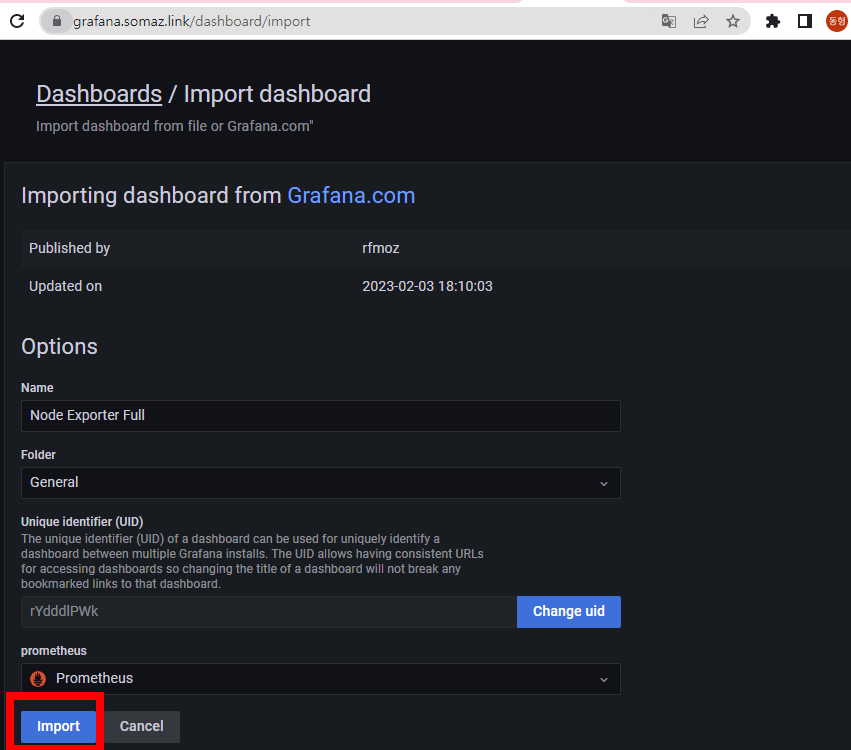
Task: Click the Prometheus flame logo icon
Action: tap(38, 678)
